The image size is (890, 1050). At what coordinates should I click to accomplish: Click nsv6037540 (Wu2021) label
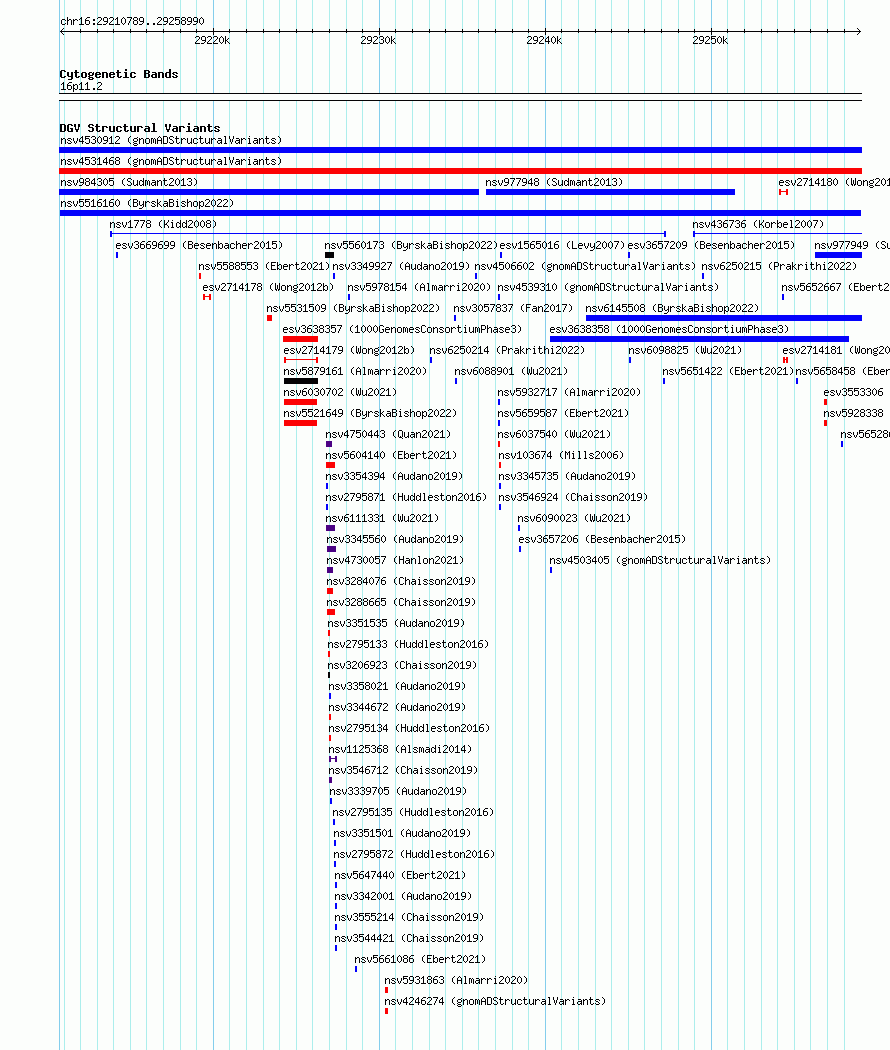(x=554, y=434)
